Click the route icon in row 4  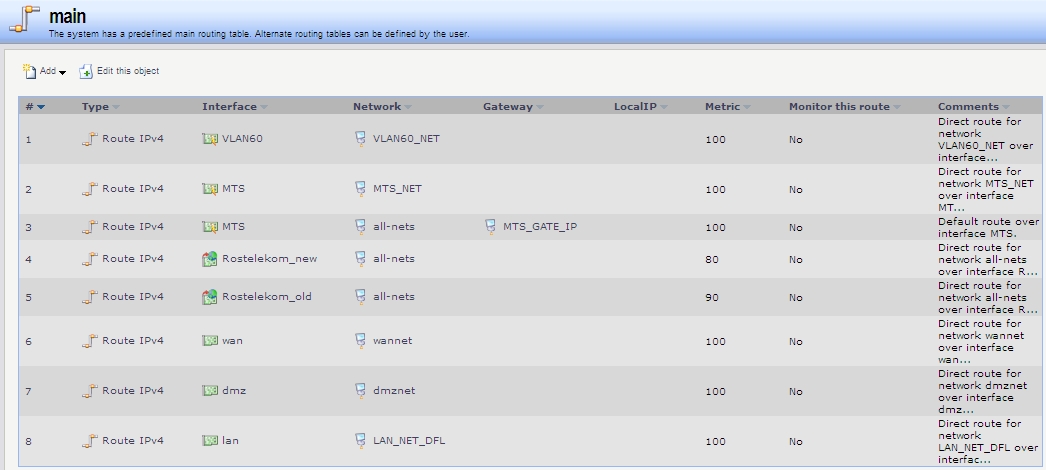(89, 259)
